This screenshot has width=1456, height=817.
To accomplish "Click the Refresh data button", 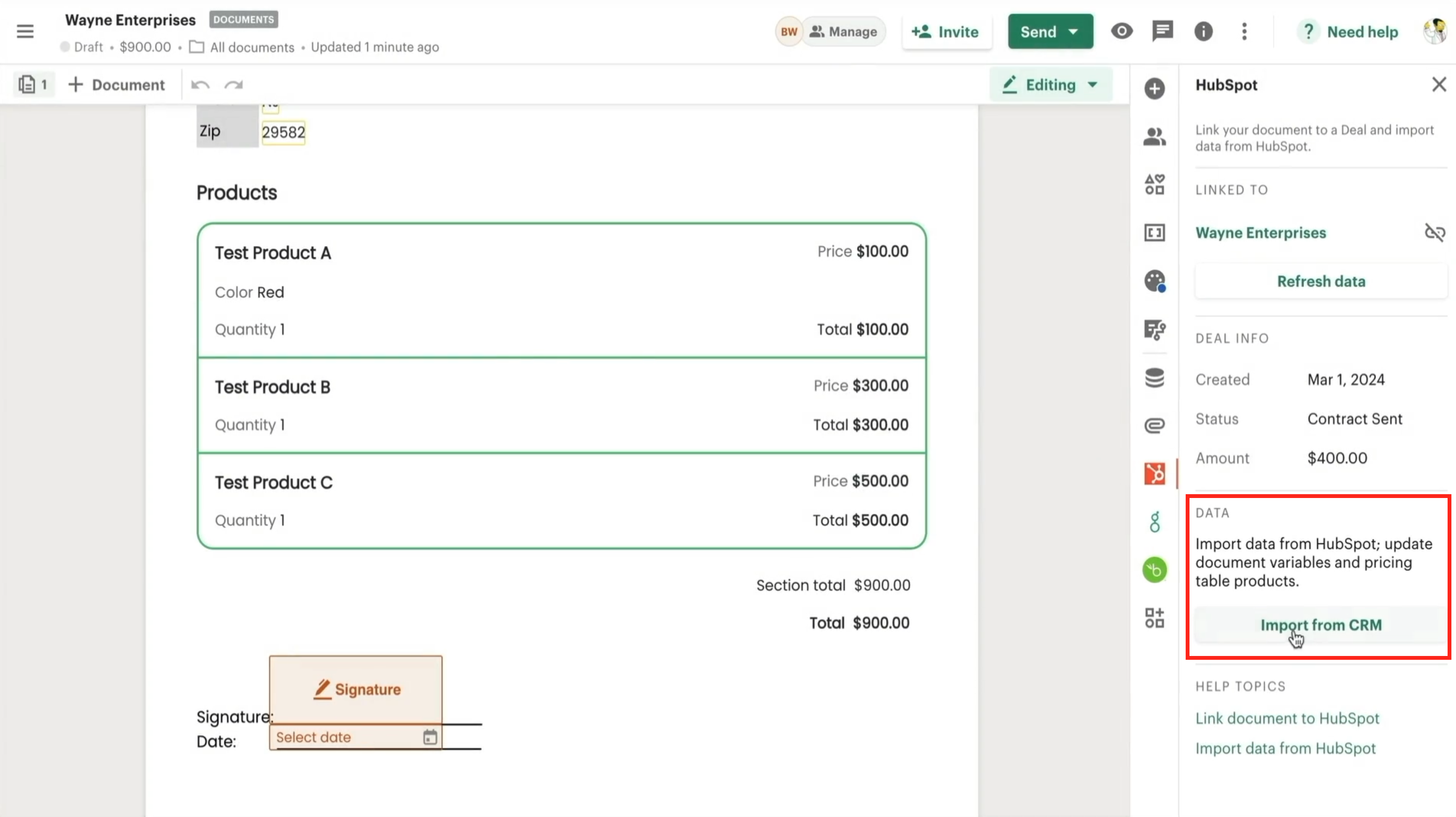I will click(1321, 281).
